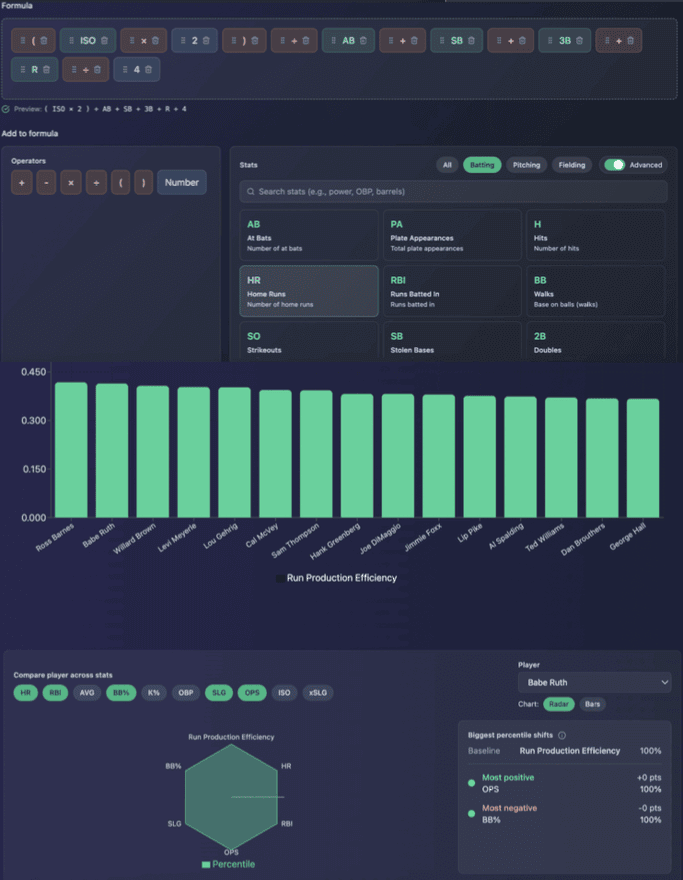Screen dimensions: 683x880
Task: Click info icon beside Biggest percentile shifts
Action: (562, 735)
